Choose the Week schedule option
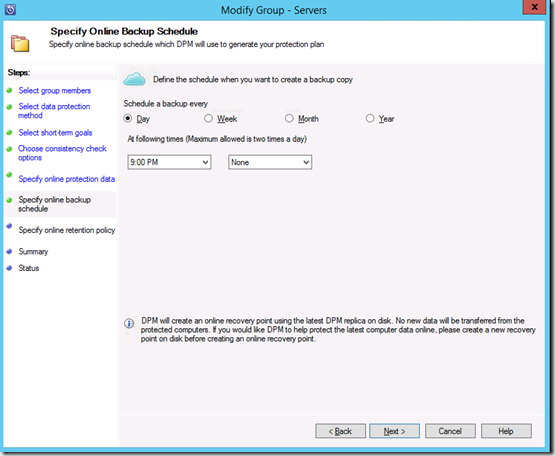Screen dimensions: 555x456 [x=208, y=118]
